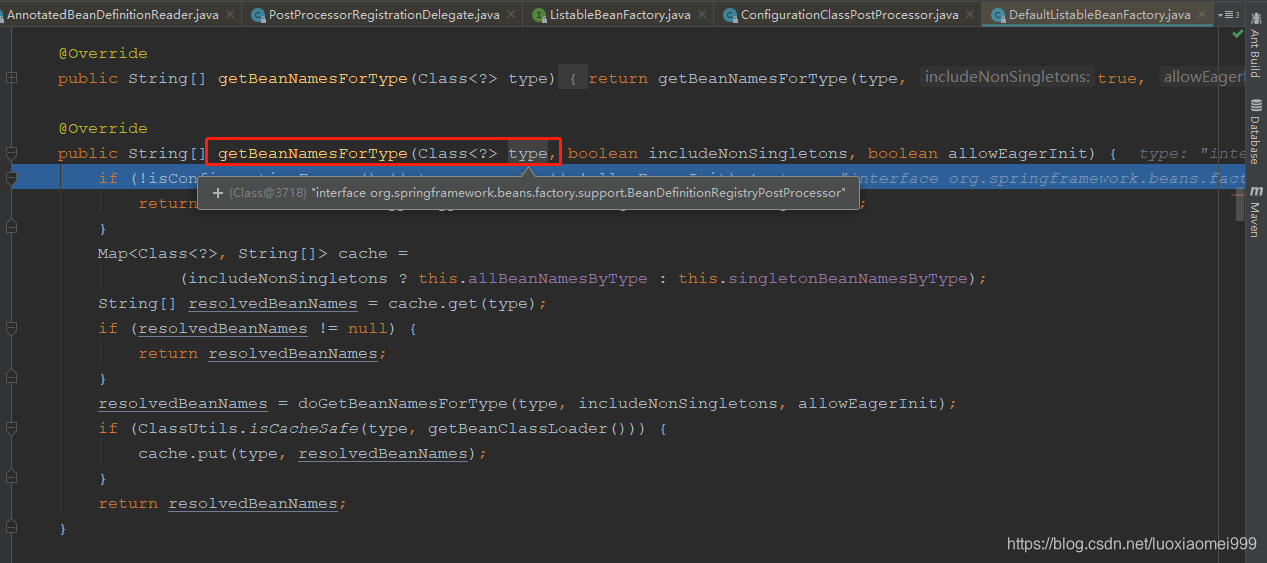Click the 'includeNonSingletons:' parameter hint
This screenshot has height=563, width=1267.
(1007, 78)
